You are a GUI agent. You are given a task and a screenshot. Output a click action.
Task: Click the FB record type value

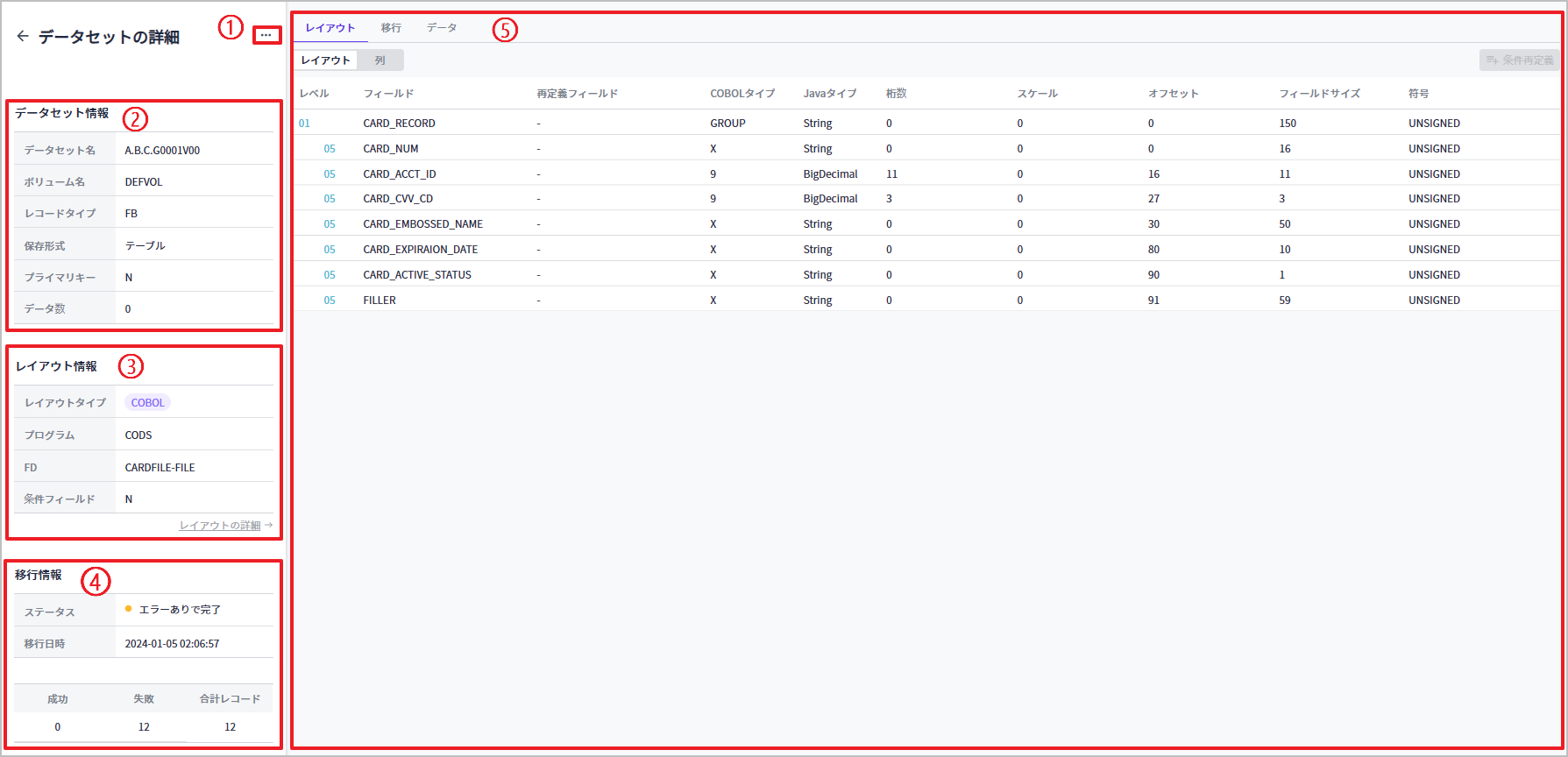point(131,214)
